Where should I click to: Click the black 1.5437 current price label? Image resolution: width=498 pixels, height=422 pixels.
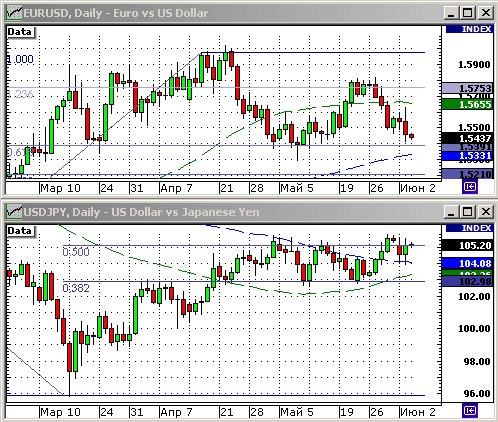(467, 138)
